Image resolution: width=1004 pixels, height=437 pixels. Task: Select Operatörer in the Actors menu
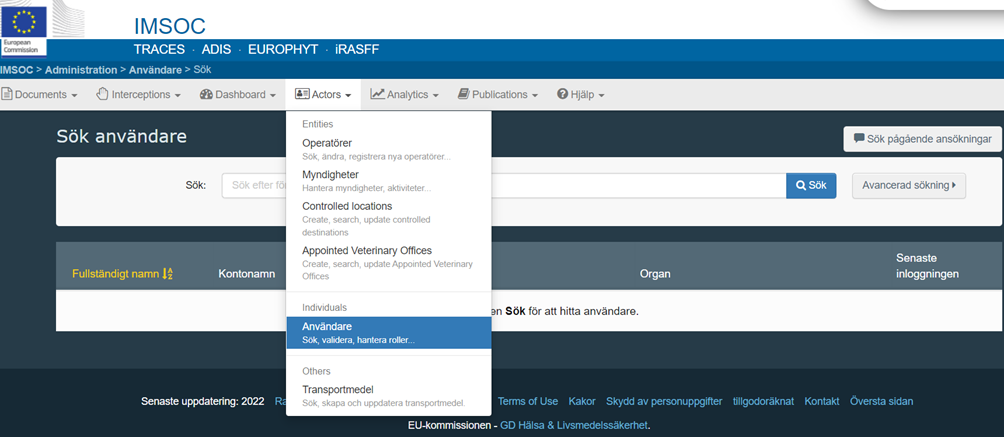388,149
